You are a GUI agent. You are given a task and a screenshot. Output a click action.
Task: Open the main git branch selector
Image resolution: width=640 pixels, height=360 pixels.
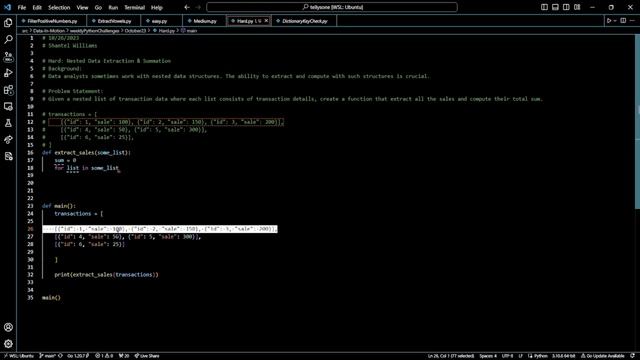pyautogui.click(x=47, y=356)
